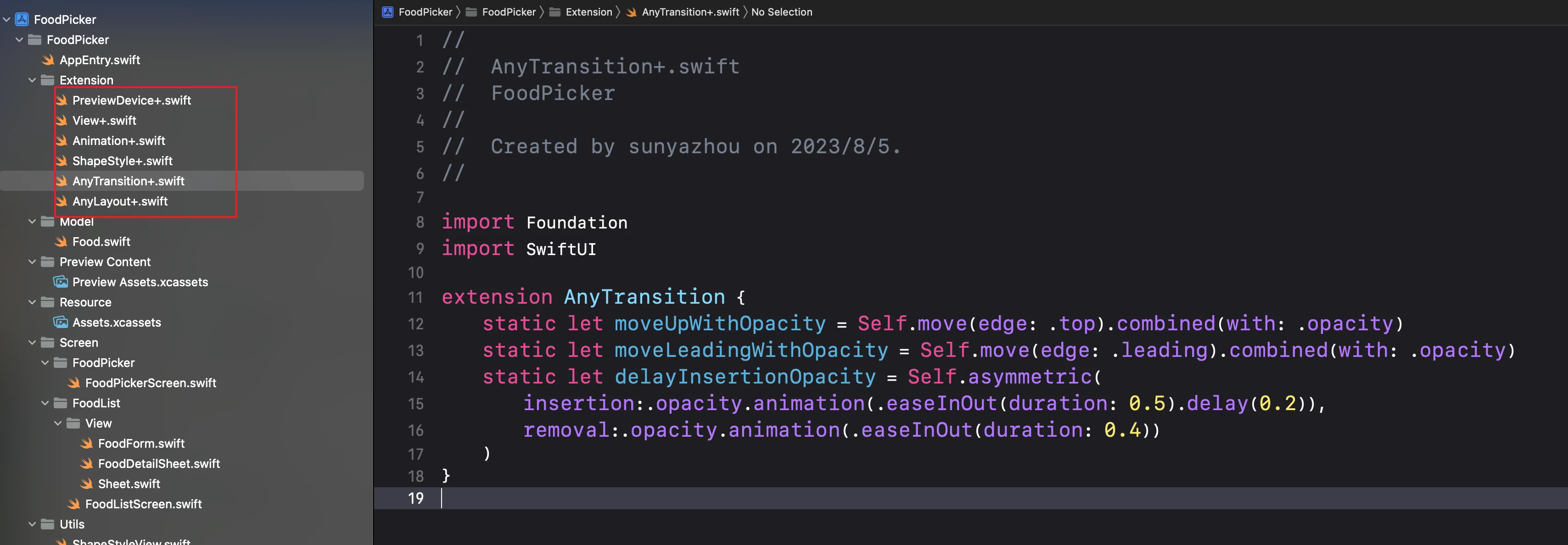This screenshot has width=1568, height=545.
Task: Click the moveUpWithOpacity identifier in code
Action: (x=719, y=323)
